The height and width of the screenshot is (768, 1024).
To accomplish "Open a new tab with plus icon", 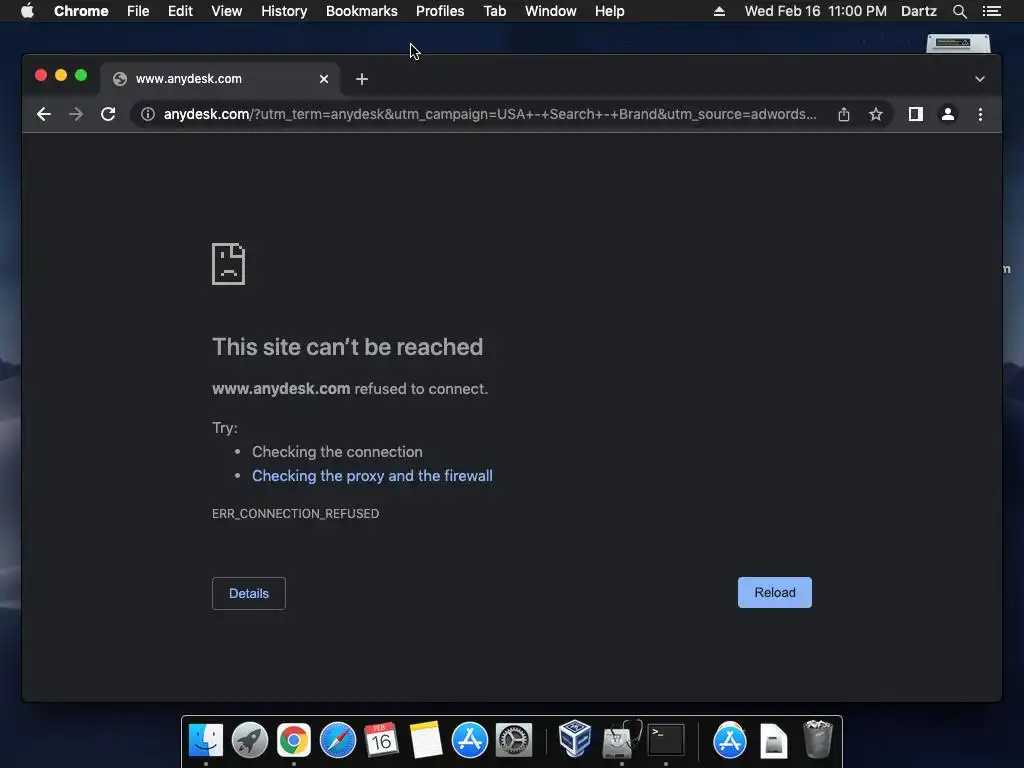I will click(x=362, y=79).
